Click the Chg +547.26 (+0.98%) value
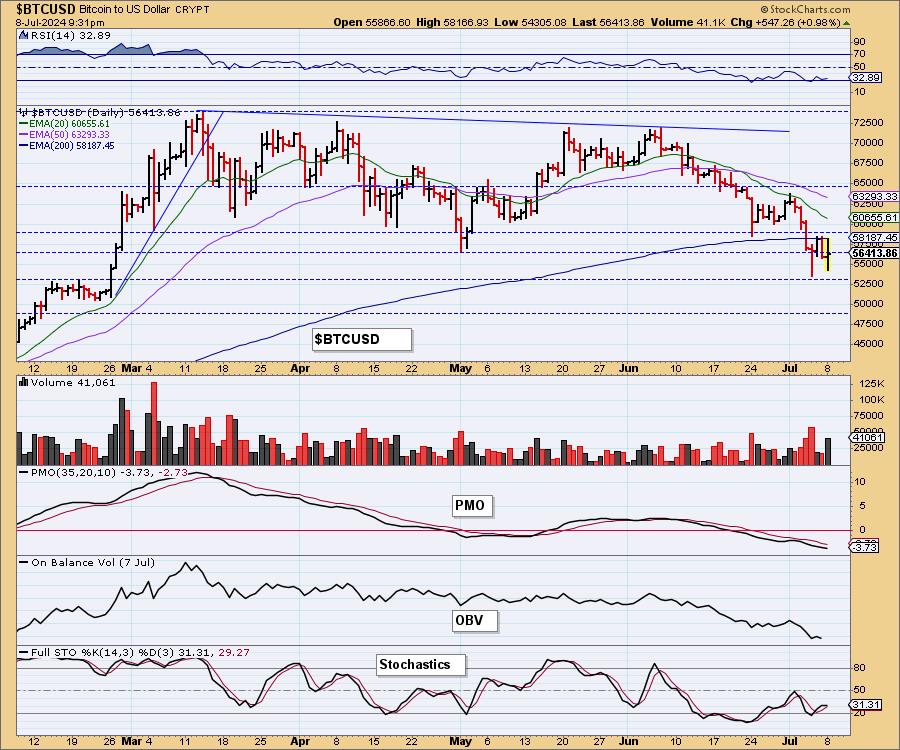 pos(786,22)
